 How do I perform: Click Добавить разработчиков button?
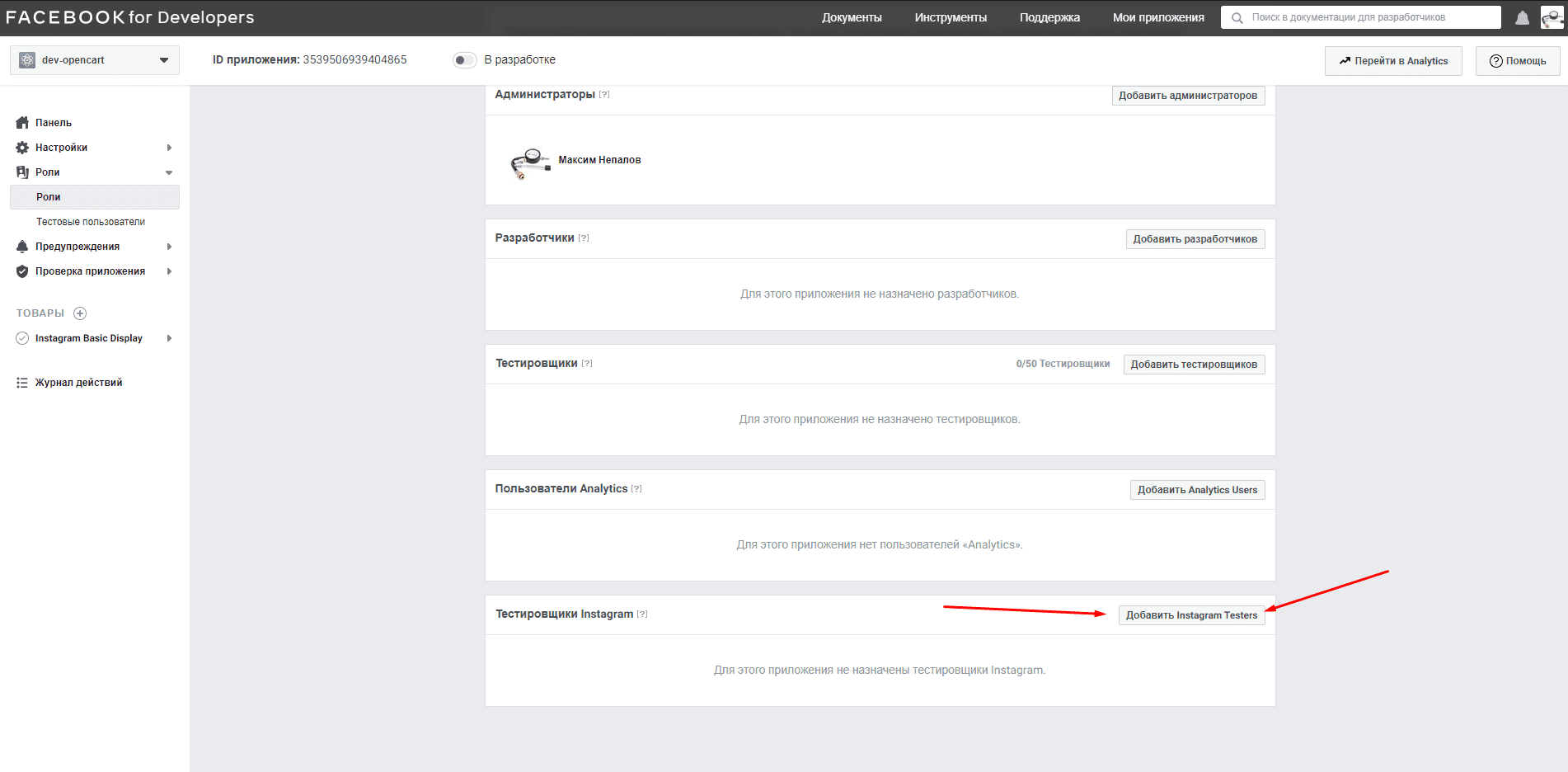[1195, 239]
